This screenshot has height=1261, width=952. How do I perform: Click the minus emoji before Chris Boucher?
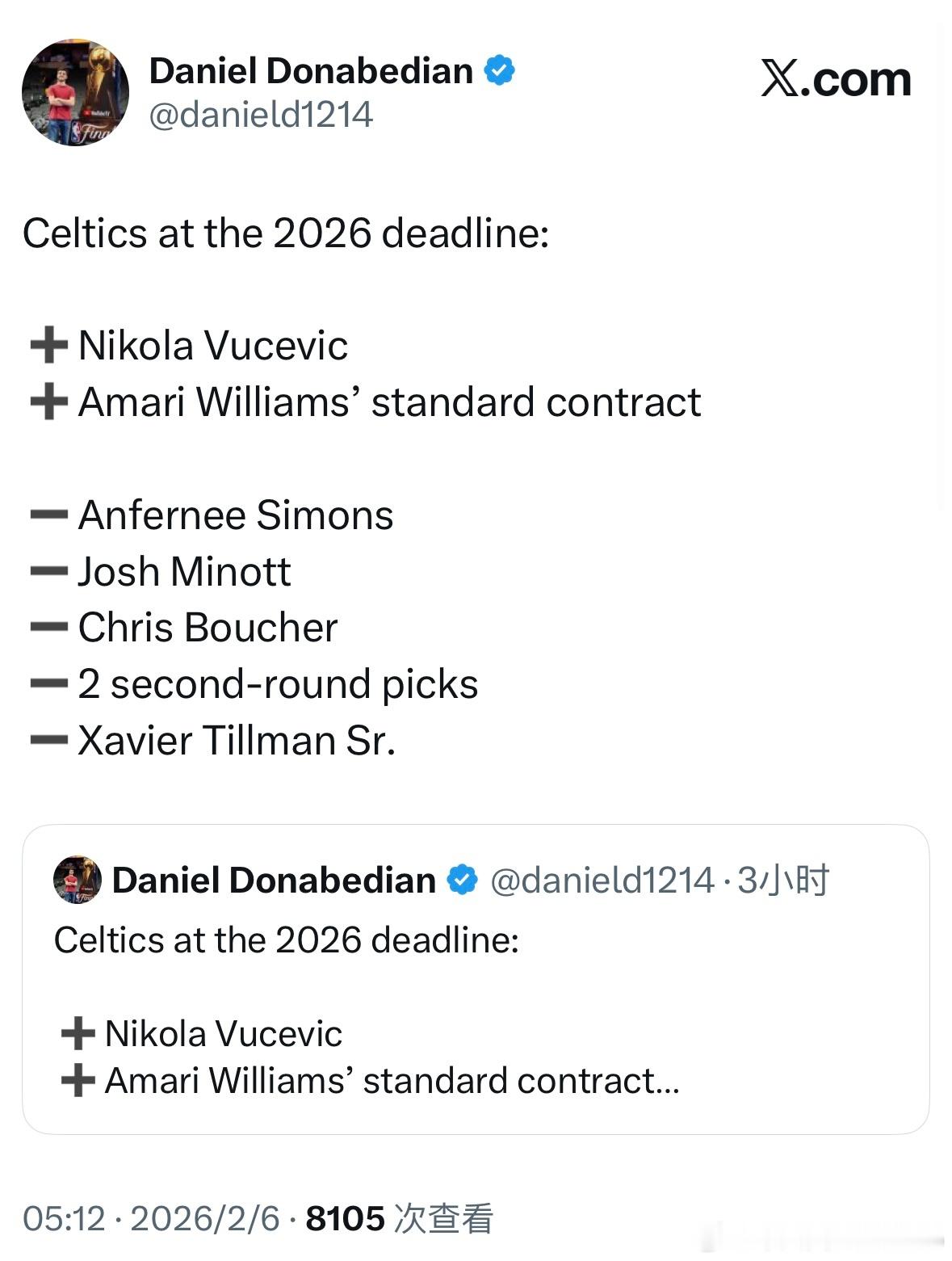coord(48,628)
